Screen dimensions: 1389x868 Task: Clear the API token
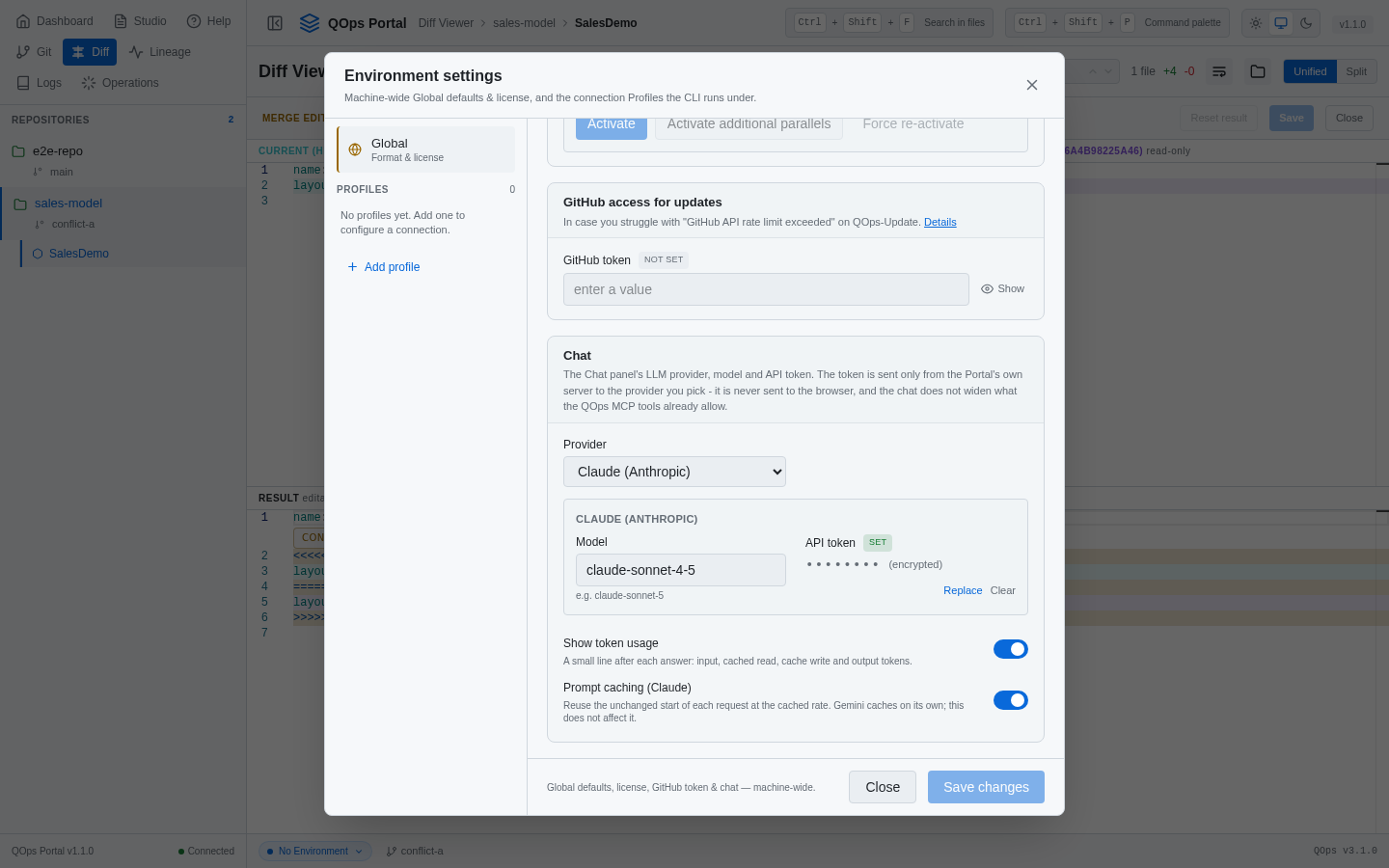pos(1003,590)
